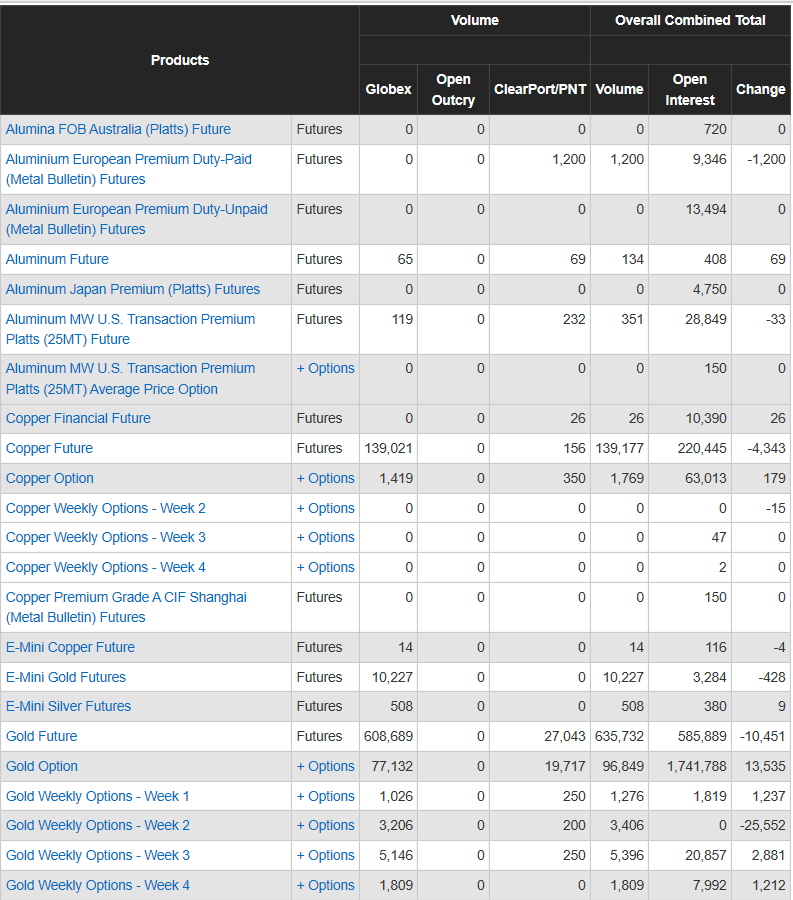The image size is (793, 900).
Task: Select Gold Option open interest 1,741,788
Action: coord(697,766)
